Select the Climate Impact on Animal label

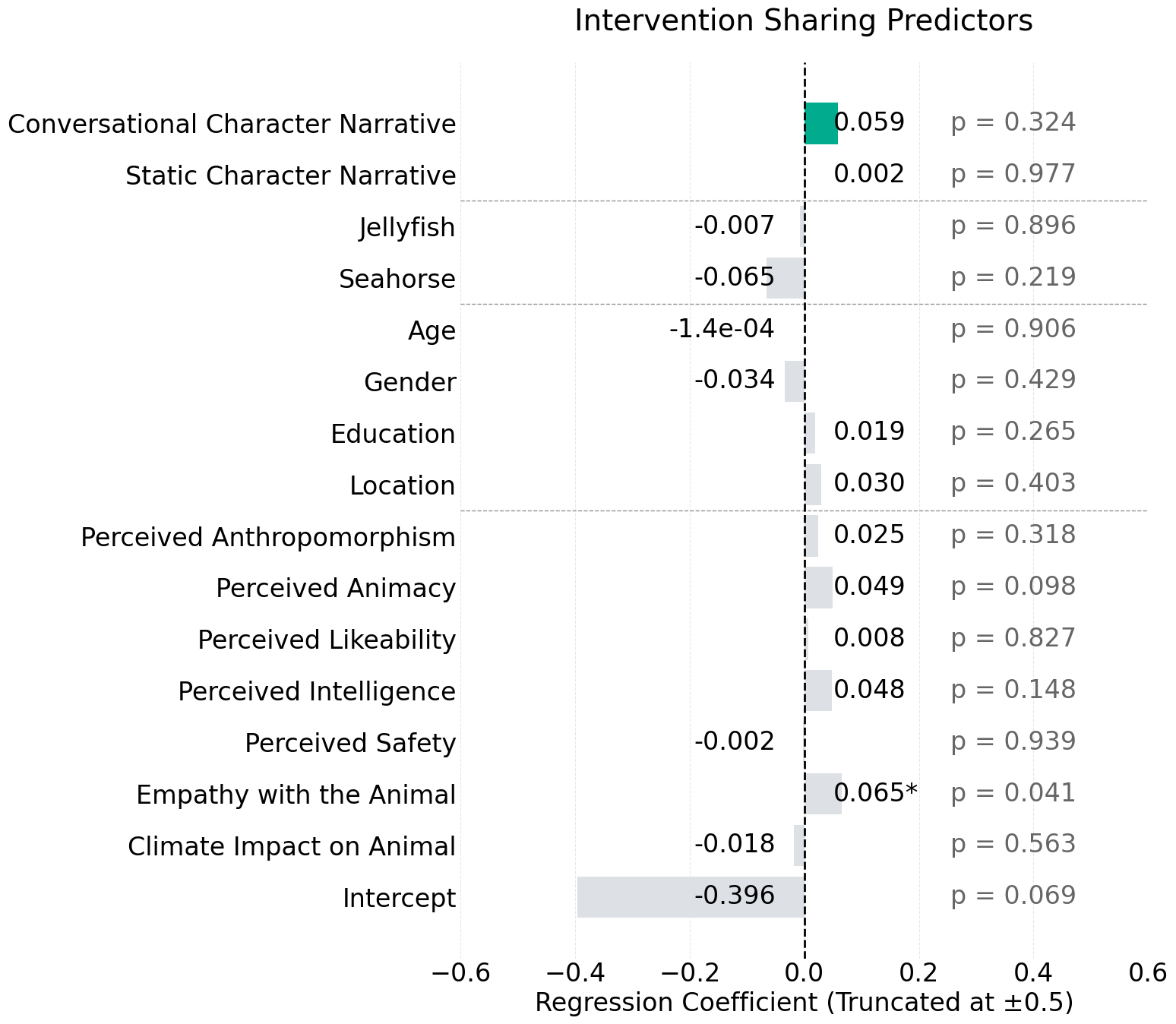[292, 845]
